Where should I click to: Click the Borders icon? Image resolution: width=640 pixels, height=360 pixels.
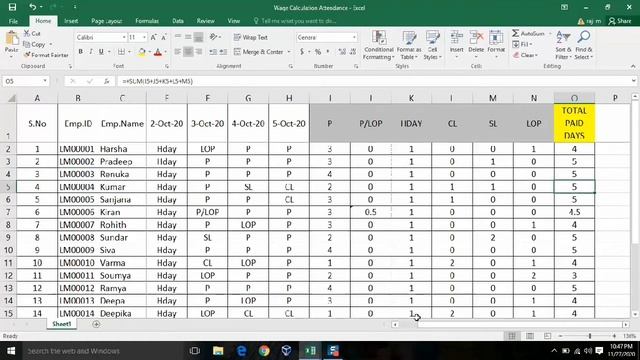click(x=121, y=52)
